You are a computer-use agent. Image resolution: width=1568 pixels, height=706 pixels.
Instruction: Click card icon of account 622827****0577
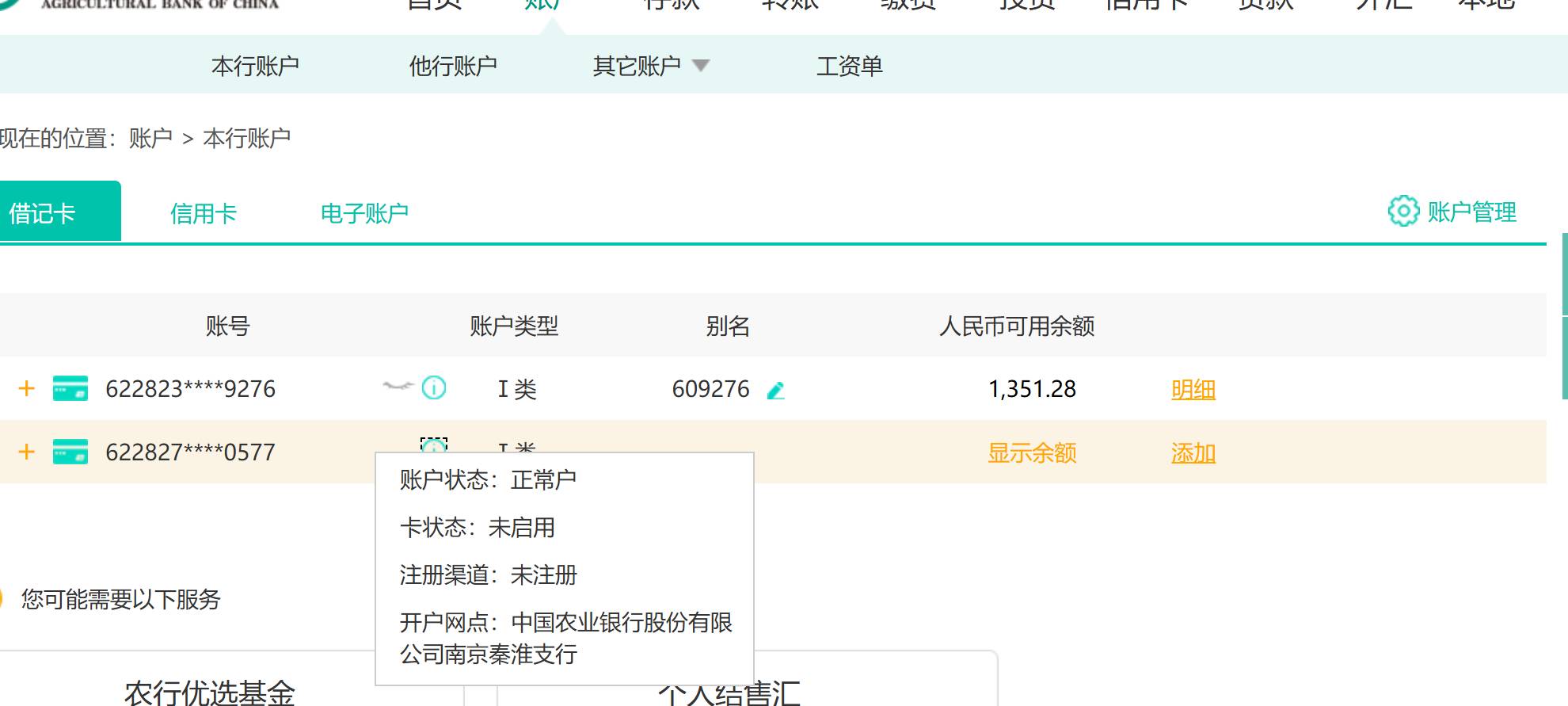pos(70,452)
